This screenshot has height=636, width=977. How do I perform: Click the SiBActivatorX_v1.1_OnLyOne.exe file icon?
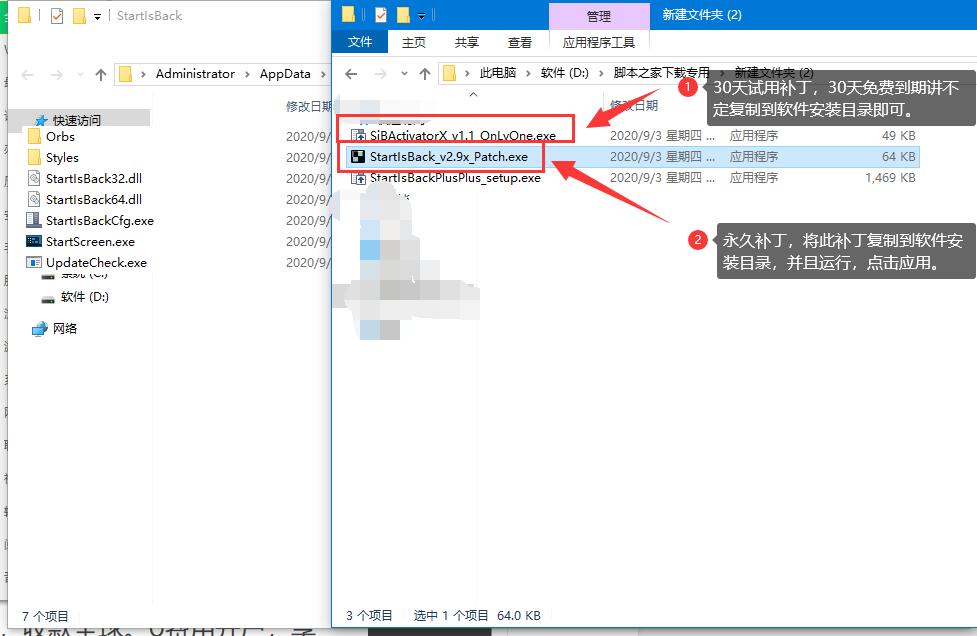[358, 135]
